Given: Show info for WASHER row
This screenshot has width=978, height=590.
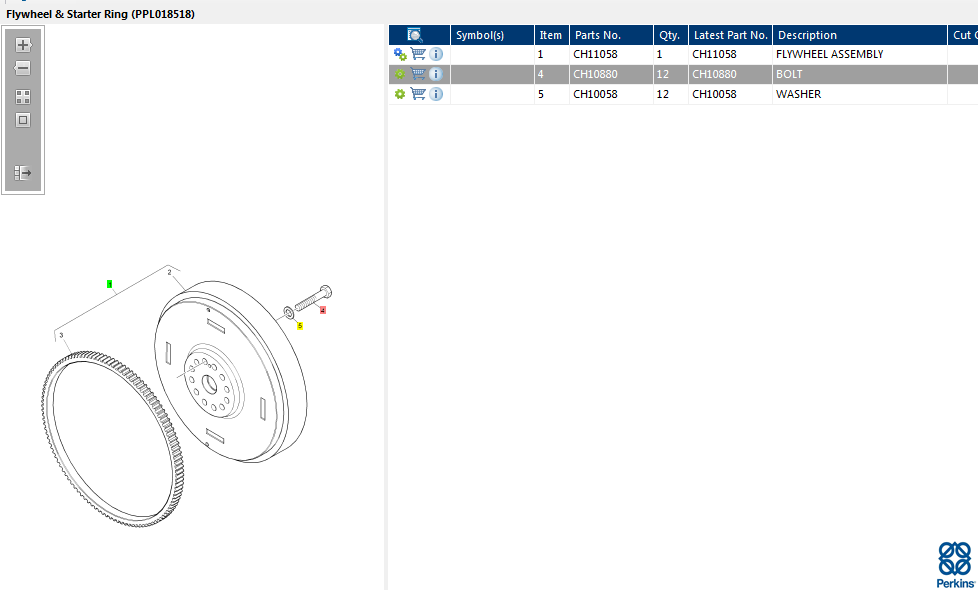Looking at the screenshot, I should pyautogui.click(x=436, y=94).
